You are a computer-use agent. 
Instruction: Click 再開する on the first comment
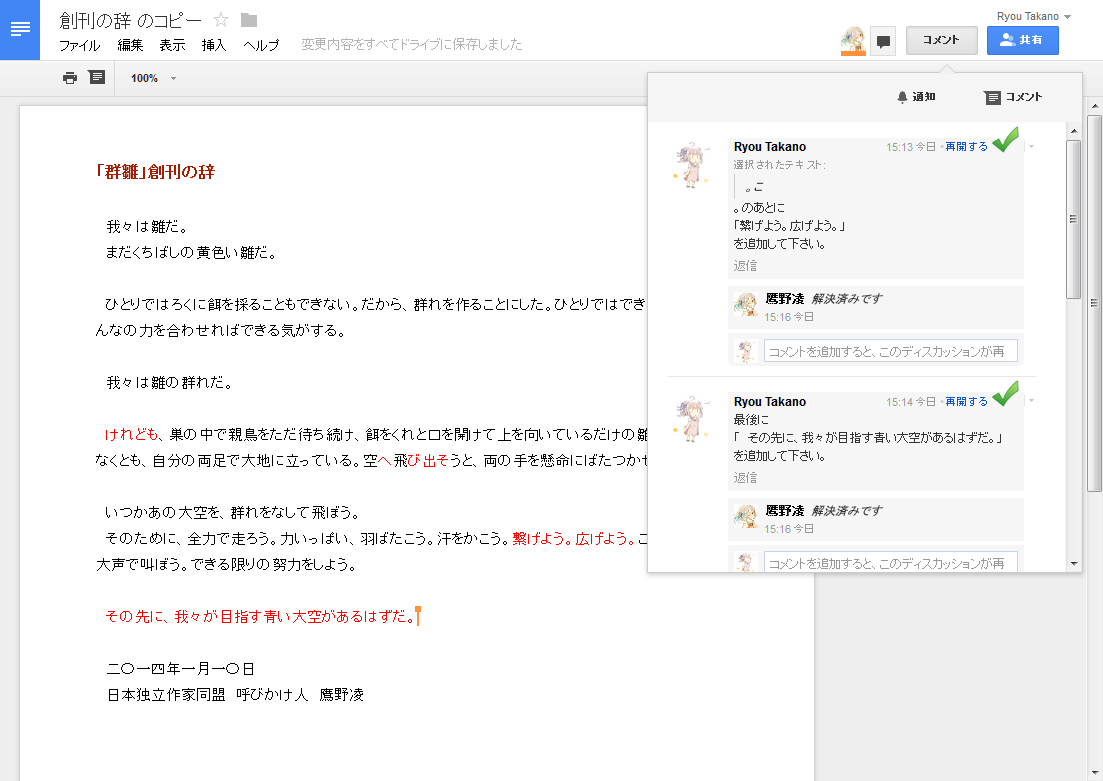[966, 146]
